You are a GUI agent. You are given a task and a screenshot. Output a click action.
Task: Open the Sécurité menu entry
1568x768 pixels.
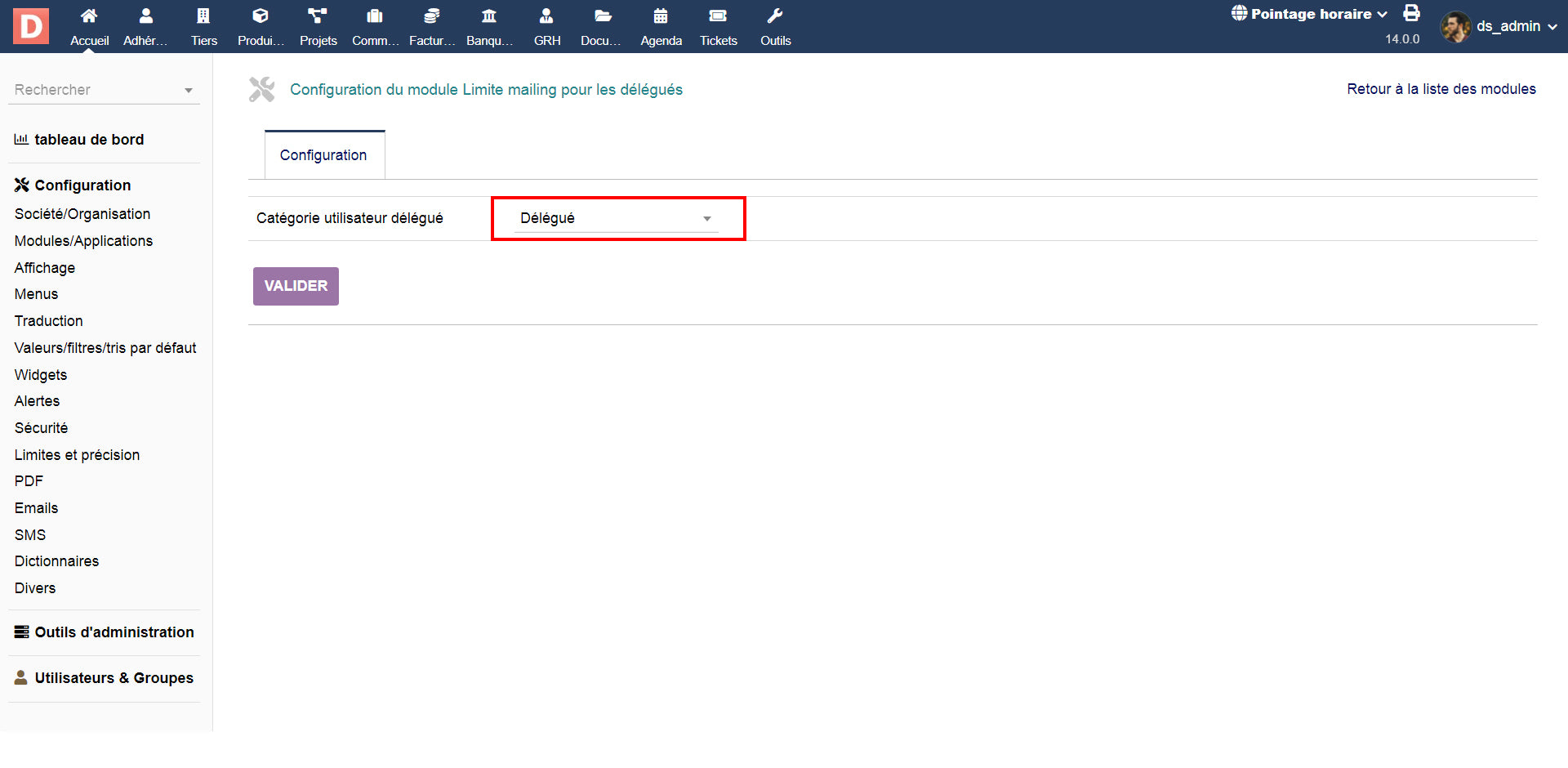pos(41,428)
